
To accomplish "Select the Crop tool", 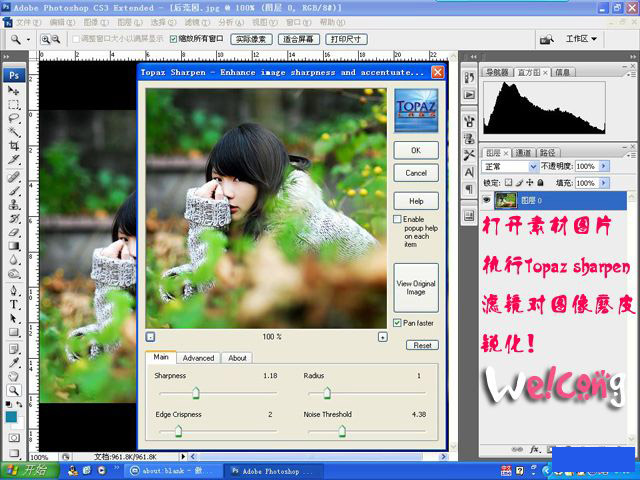I will (13, 146).
